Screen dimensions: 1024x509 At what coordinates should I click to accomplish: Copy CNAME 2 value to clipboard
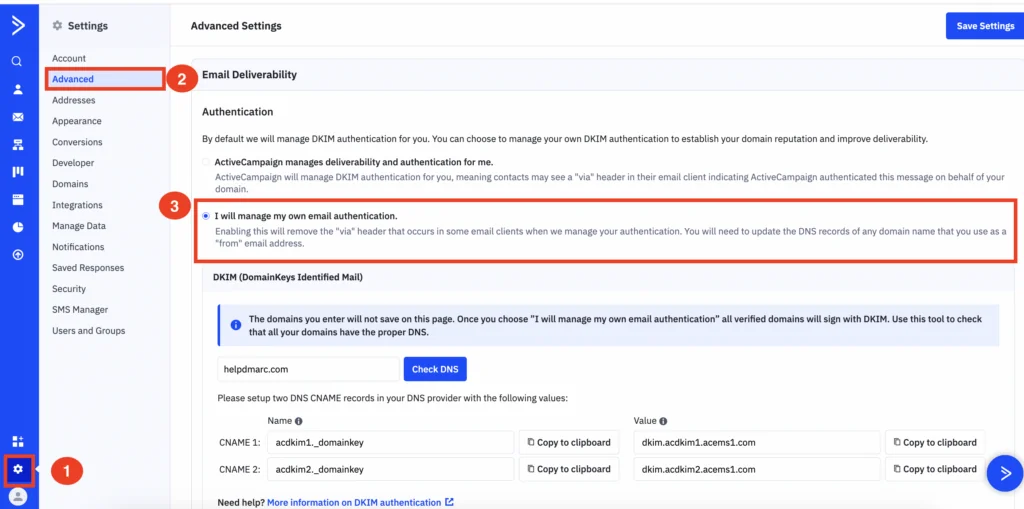935,468
